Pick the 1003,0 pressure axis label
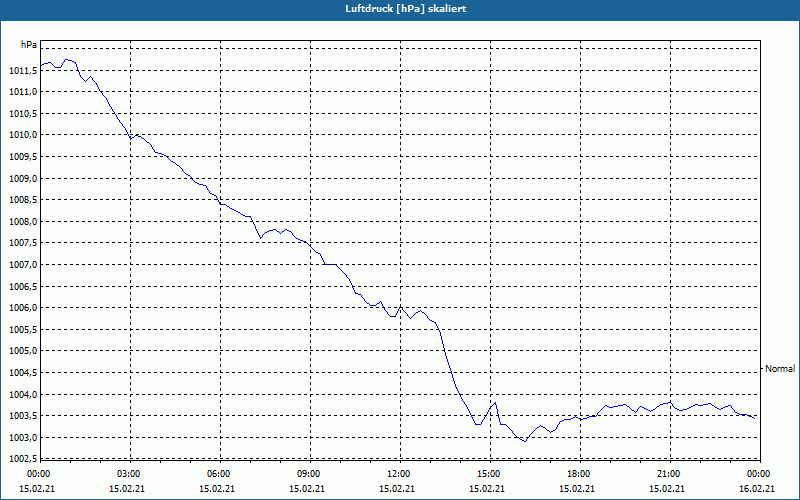Screen dimensions: 800x500 (23, 438)
